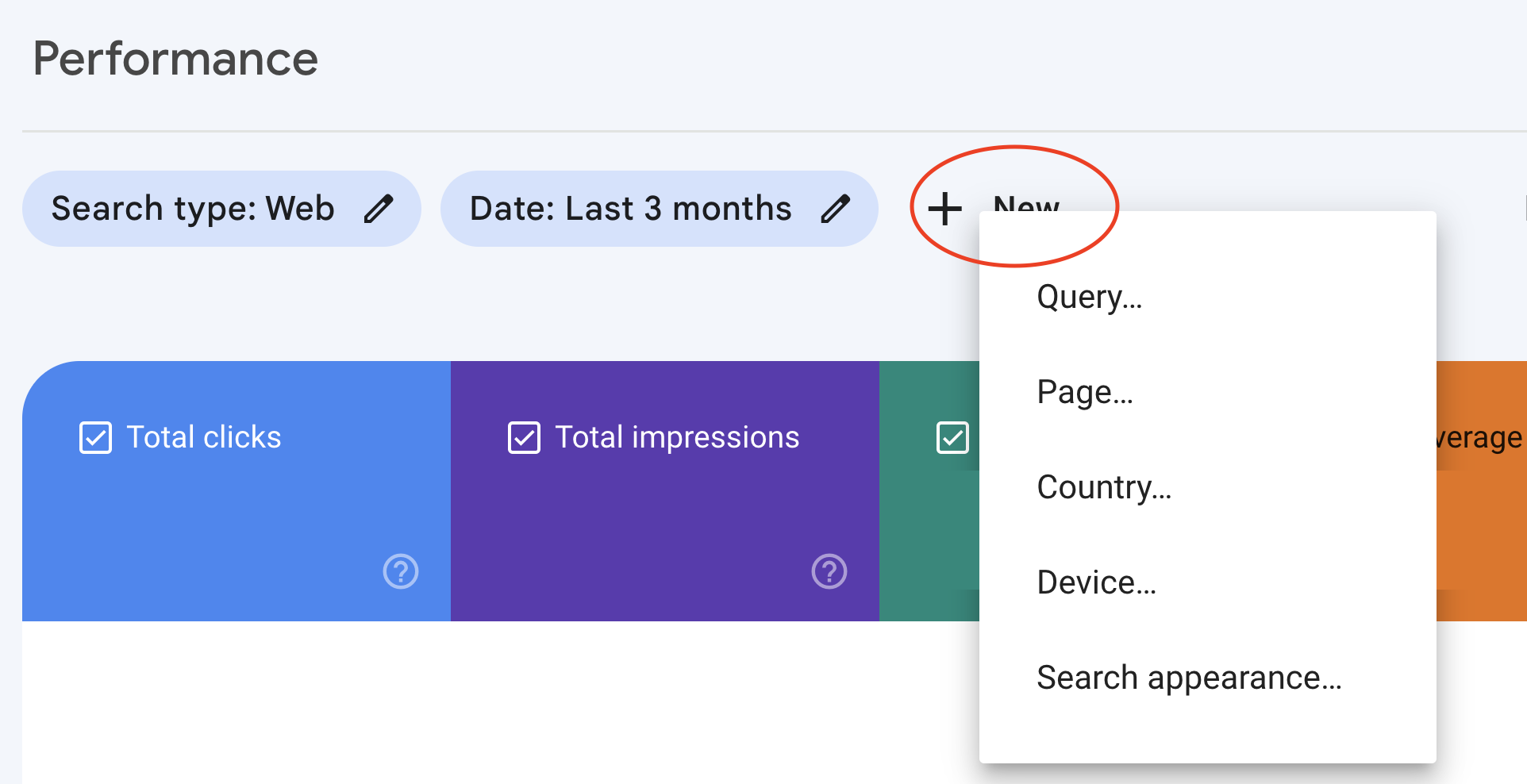Edit Search type filter pencil icon

(x=379, y=209)
